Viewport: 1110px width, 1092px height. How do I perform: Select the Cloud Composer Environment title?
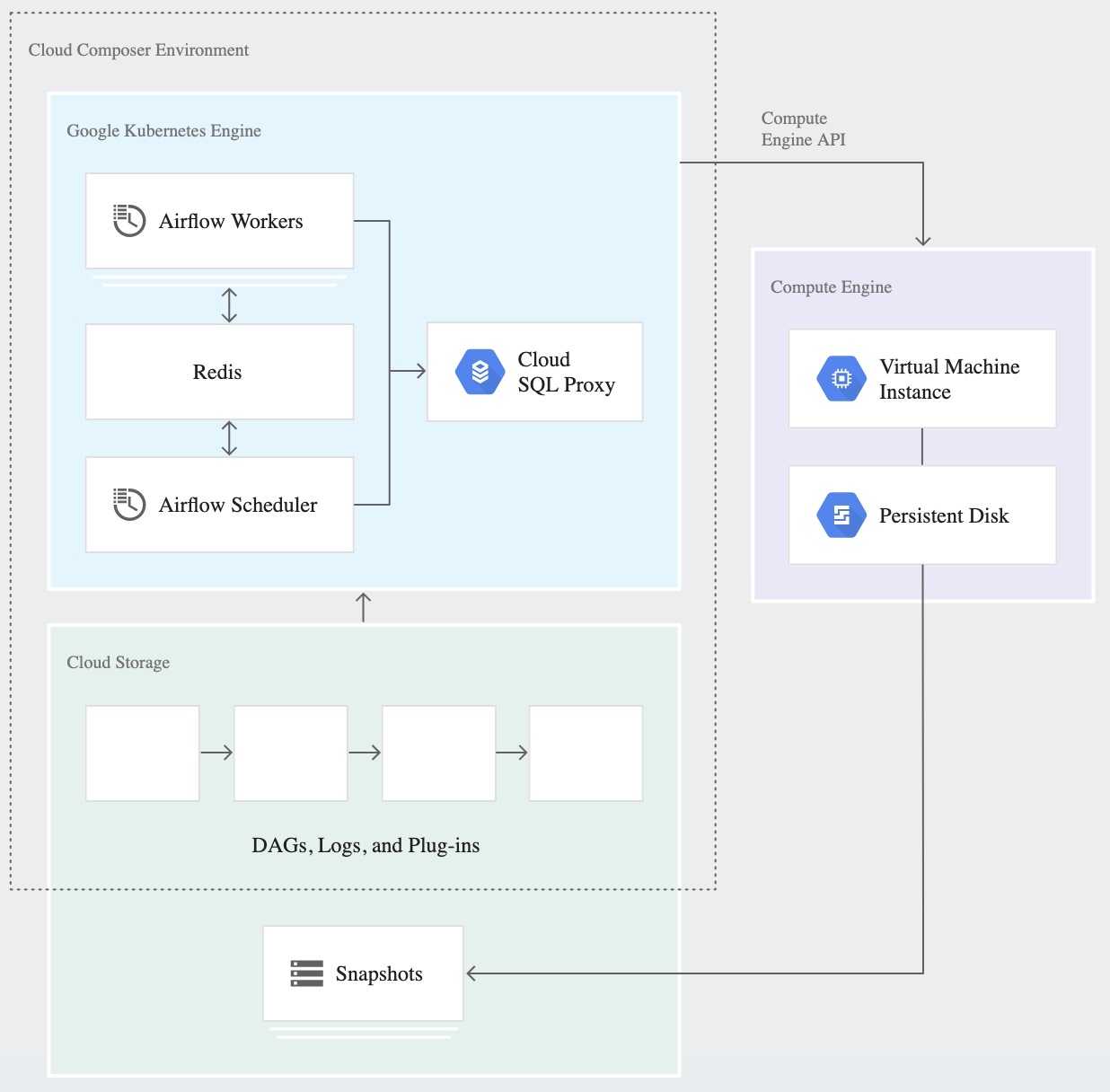[138, 49]
